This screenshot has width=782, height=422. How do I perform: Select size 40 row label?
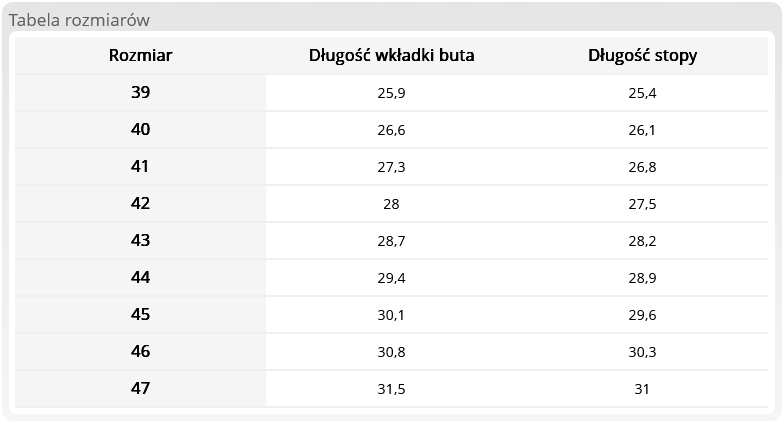pos(140,130)
